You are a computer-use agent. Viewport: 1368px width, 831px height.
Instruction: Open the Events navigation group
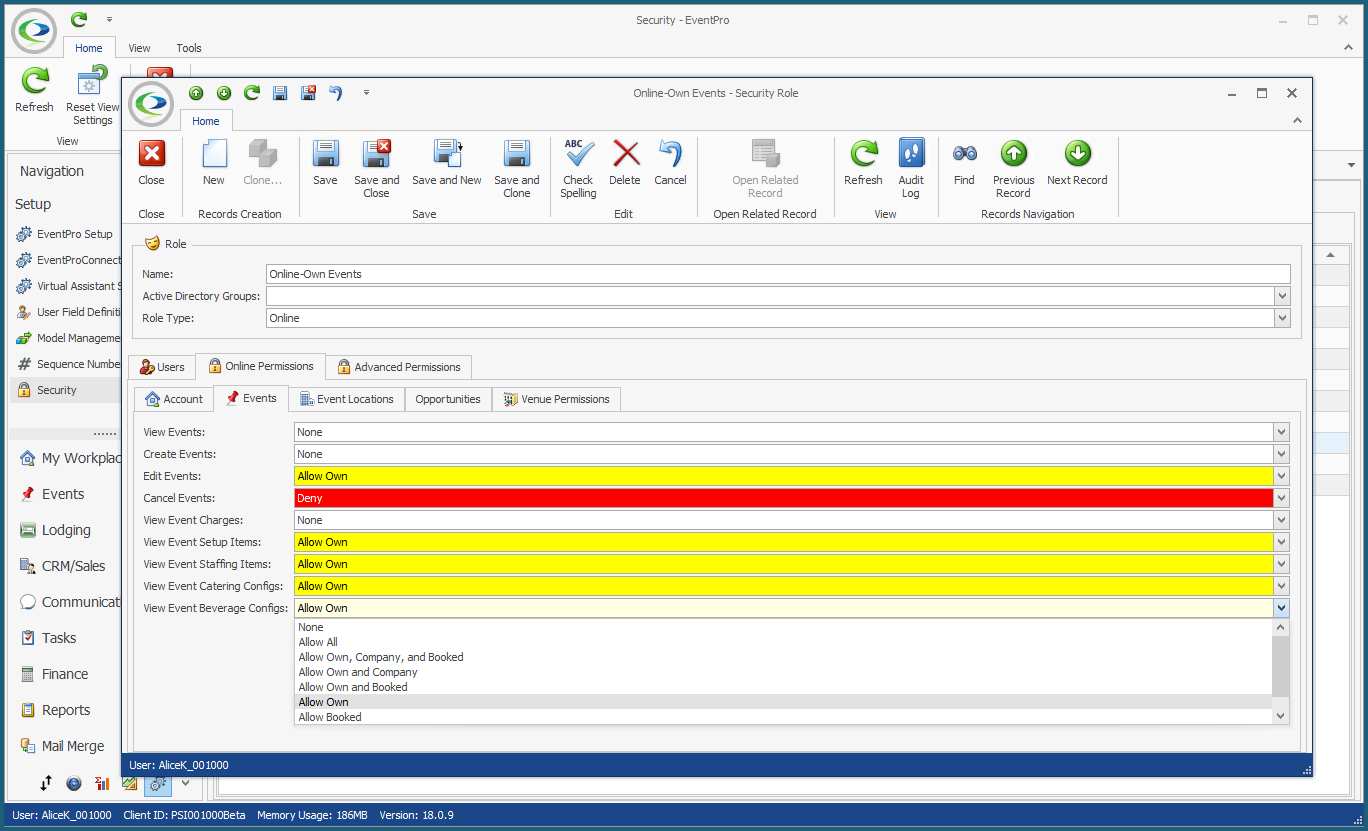click(63, 494)
